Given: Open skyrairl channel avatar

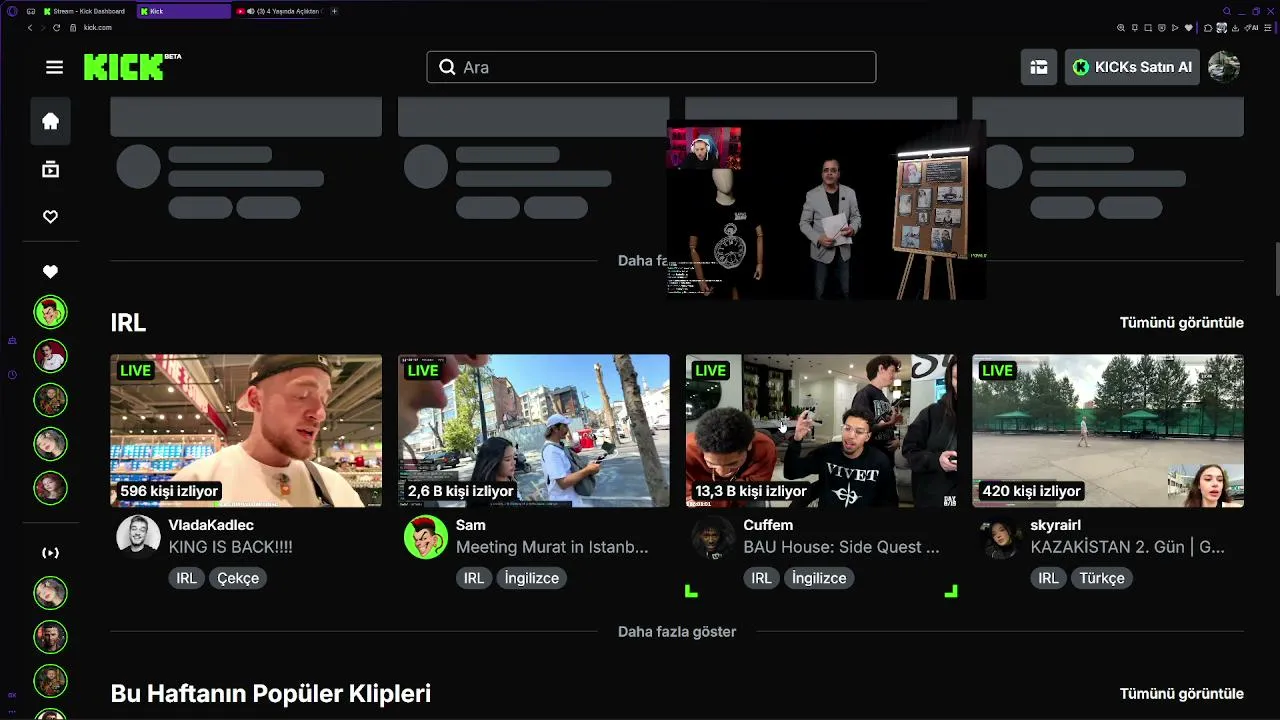Looking at the screenshot, I should pos(1000,536).
